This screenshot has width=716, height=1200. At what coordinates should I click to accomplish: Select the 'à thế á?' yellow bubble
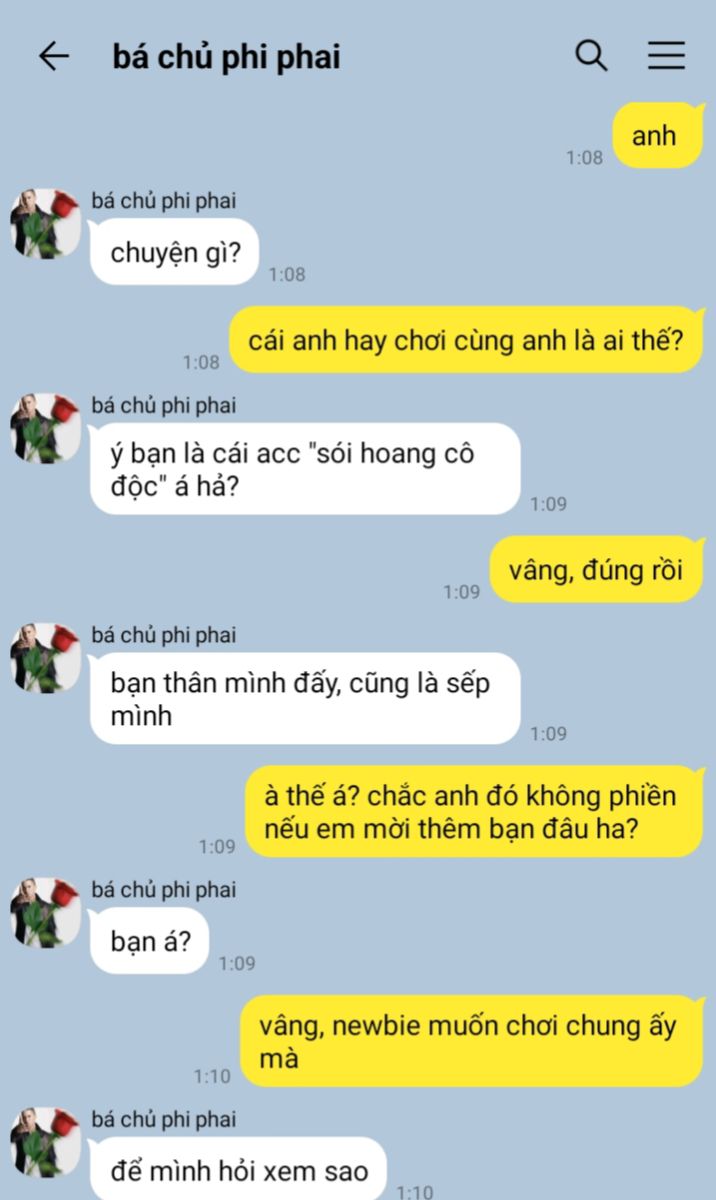point(474,812)
